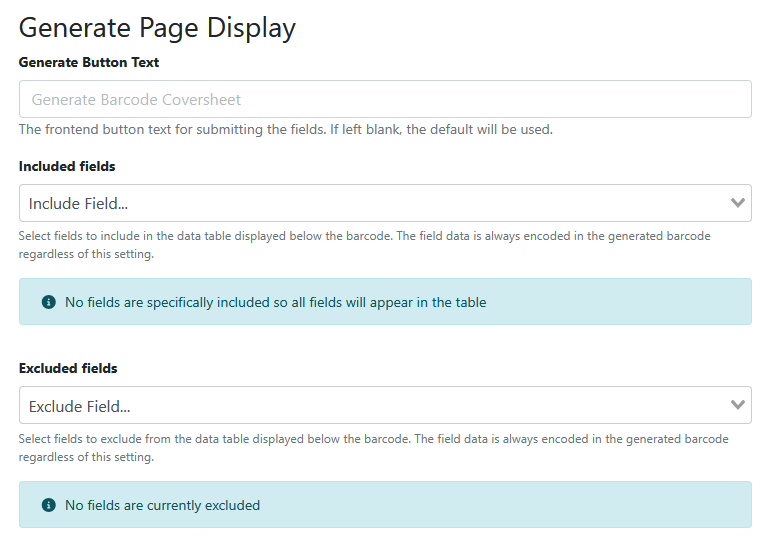Click the 'Select fields to exclude' description text
This screenshot has height=539, width=771.
click(373, 448)
